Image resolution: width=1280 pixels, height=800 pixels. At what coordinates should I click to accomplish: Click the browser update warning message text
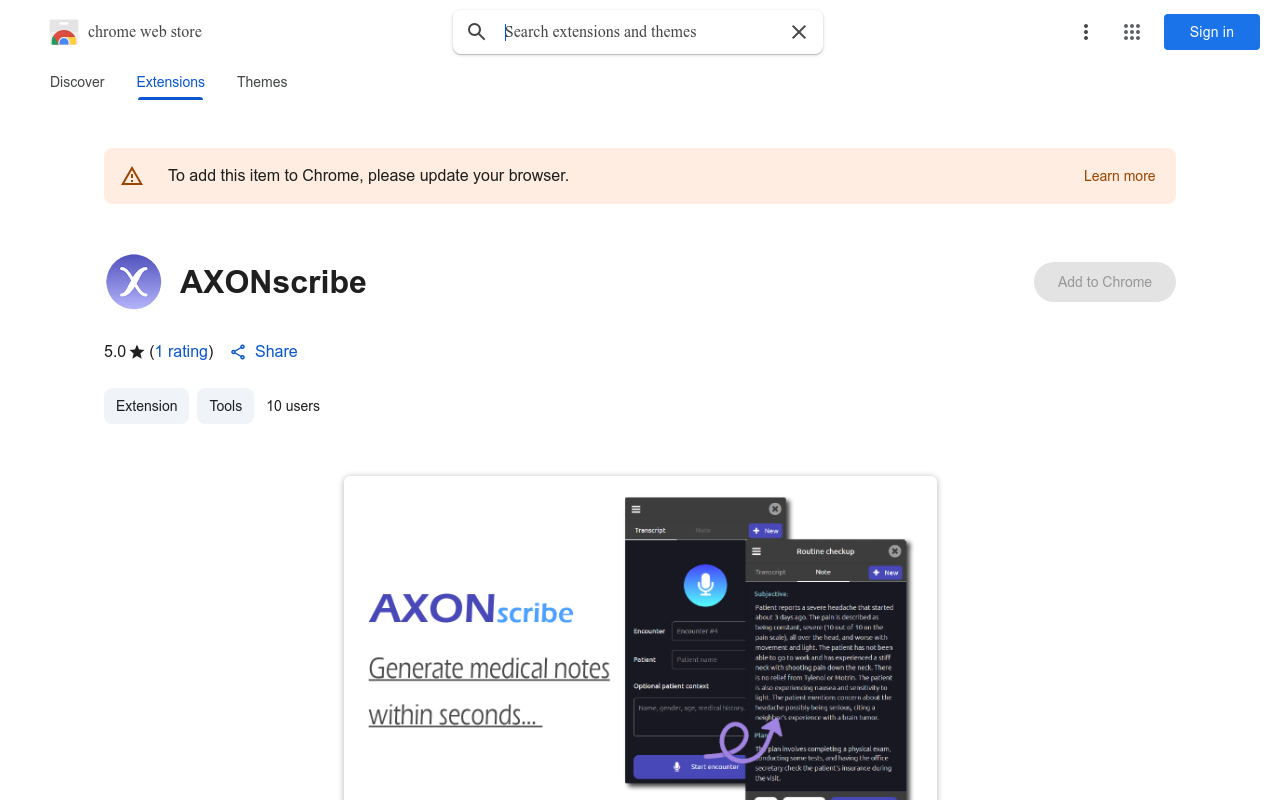(368, 176)
